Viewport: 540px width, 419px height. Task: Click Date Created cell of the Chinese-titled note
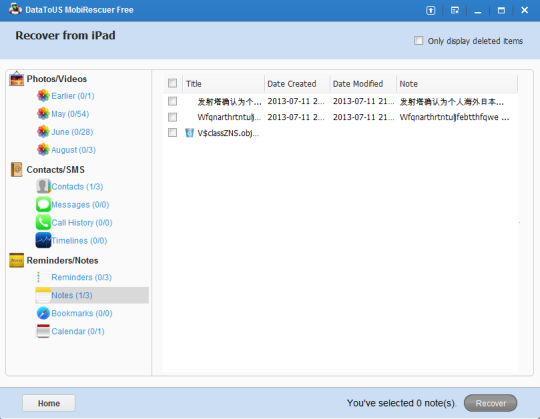(x=296, y=101)
